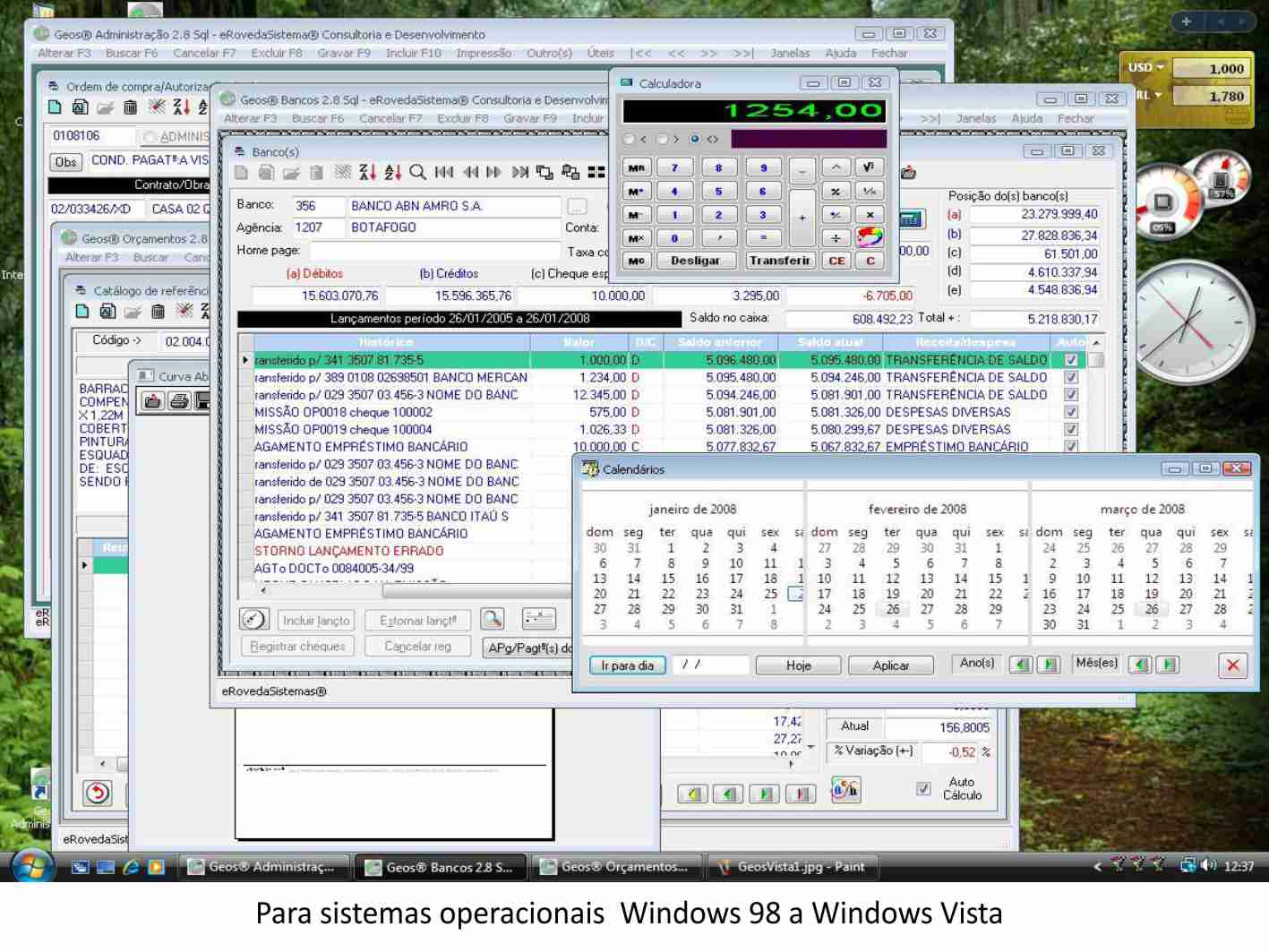The width and height of the screenshot is (1269, 952).
Task: Click the Registrar cheques button
Action: (297, 646)
